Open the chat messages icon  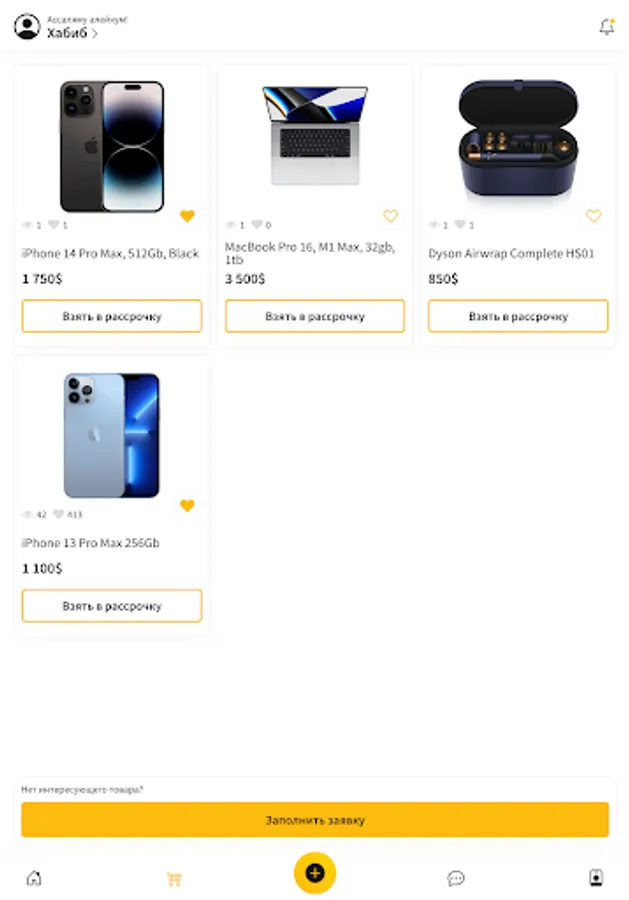tap(456, 878)
